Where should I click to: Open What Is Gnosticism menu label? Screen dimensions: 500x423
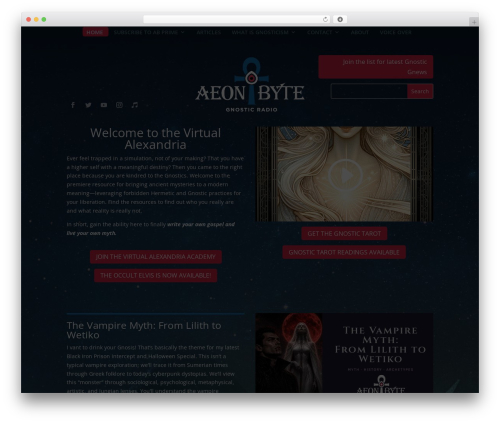point(260,32)
